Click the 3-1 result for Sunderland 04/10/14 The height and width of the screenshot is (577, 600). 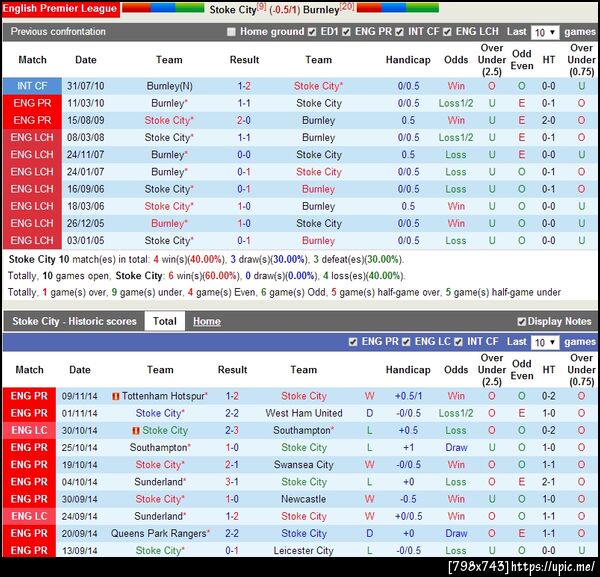232,482
